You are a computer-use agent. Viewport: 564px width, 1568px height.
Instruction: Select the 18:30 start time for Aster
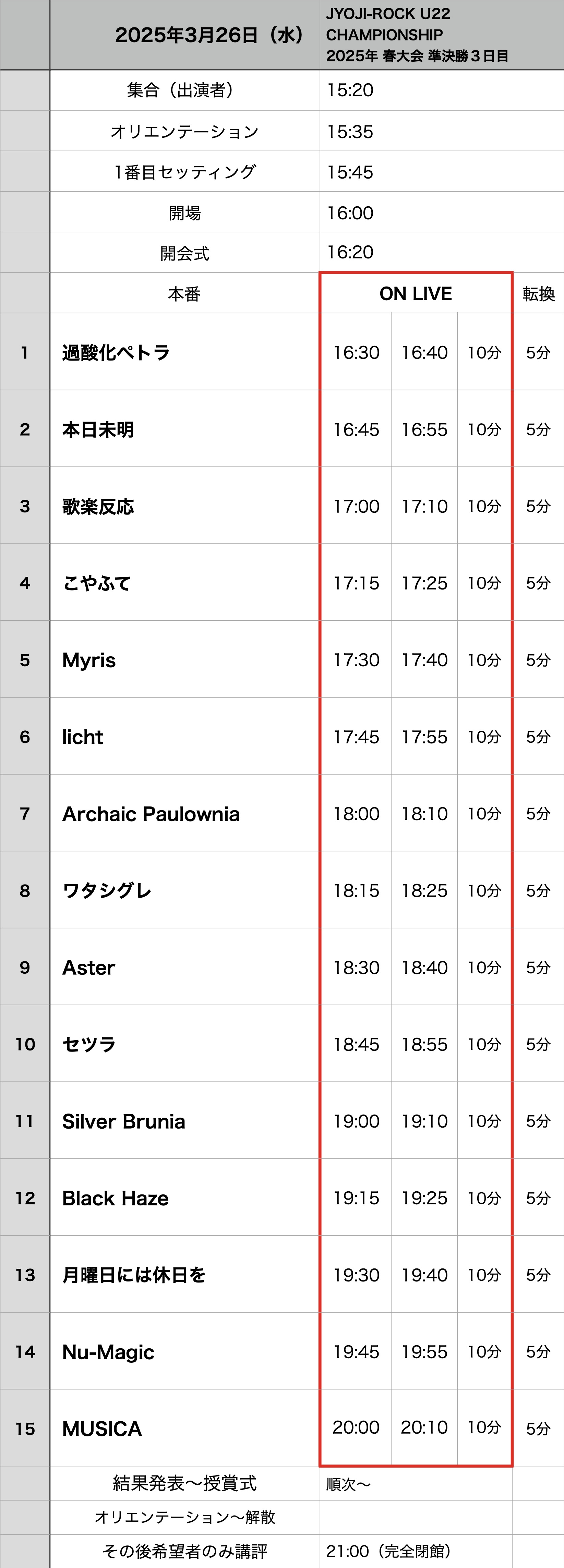coord(356,967)
